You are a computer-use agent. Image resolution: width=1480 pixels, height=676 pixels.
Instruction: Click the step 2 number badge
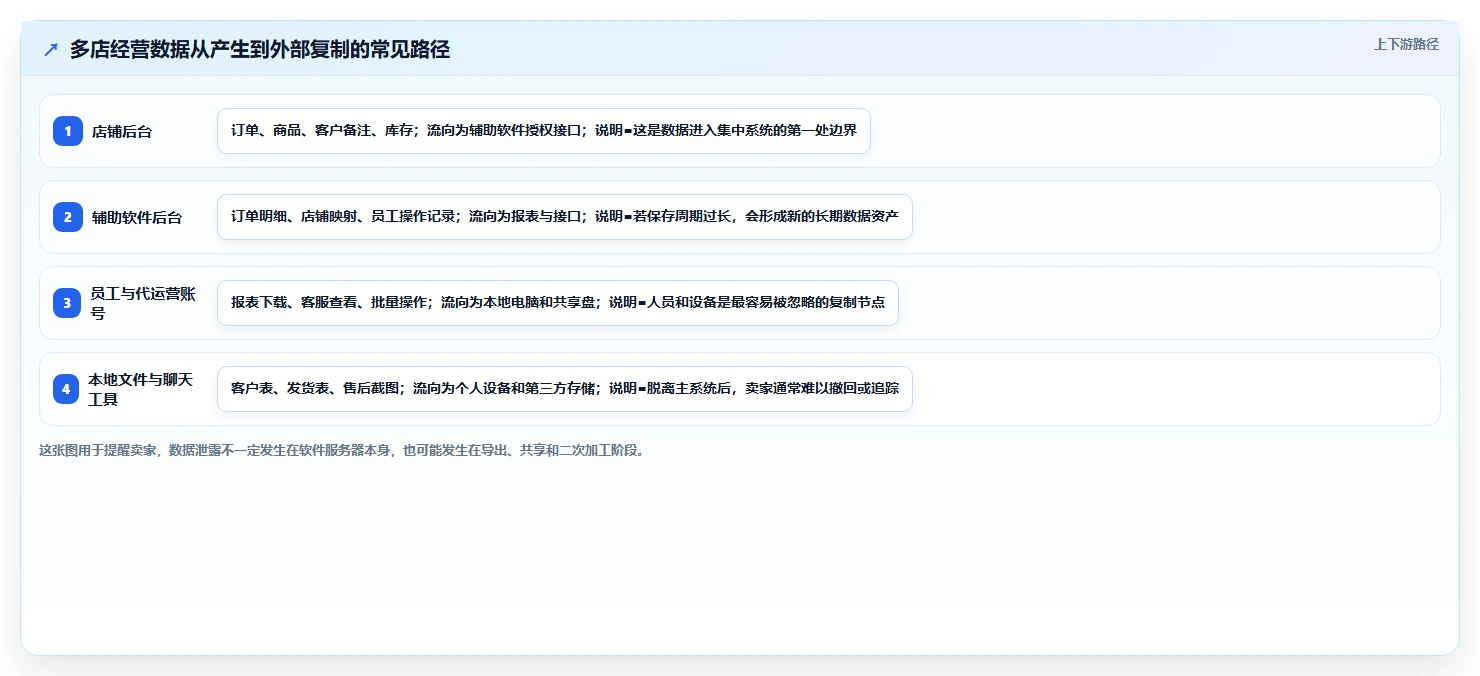(x=68, y=217)
